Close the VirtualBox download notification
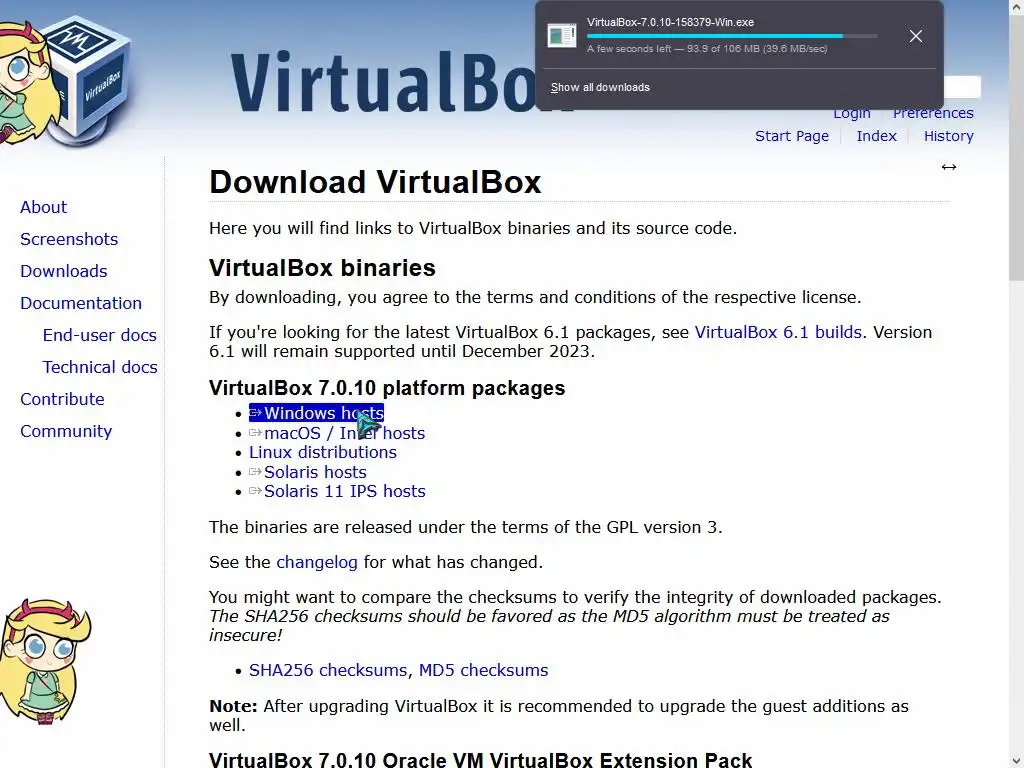This screenshot has width=1024, height=768. click(916, 36)
